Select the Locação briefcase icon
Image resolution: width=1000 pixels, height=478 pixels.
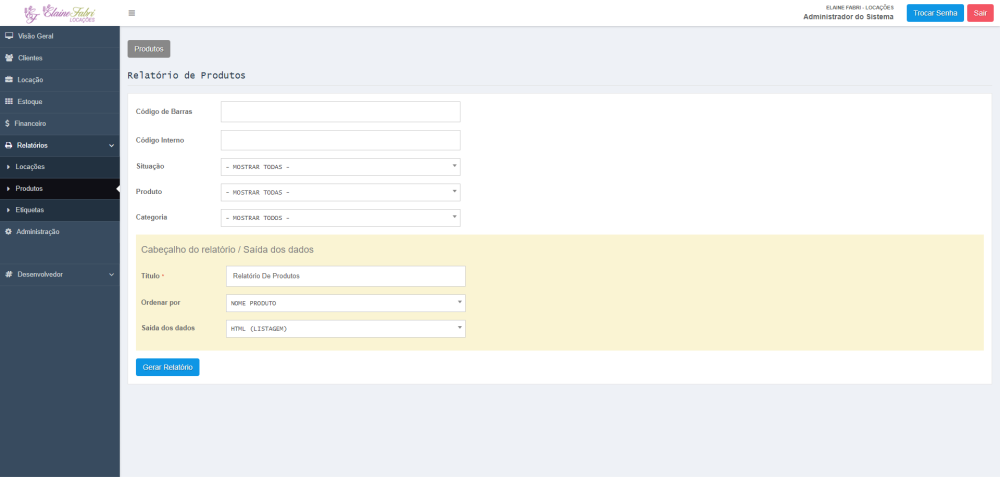pos(9,80)
